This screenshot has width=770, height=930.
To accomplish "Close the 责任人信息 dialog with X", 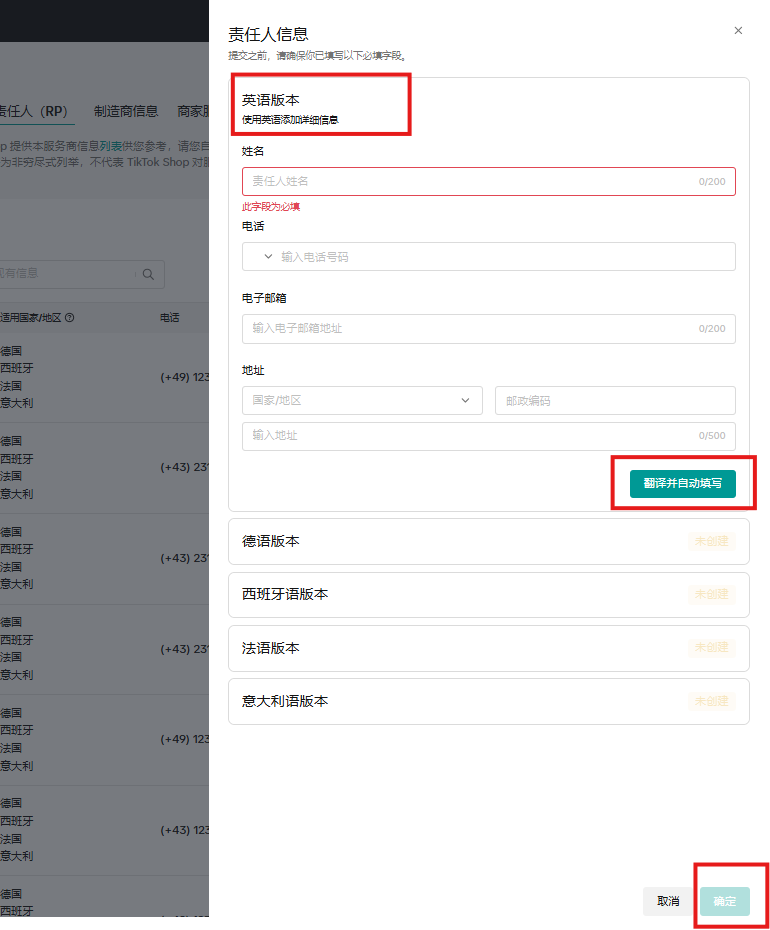I will 738,31.
